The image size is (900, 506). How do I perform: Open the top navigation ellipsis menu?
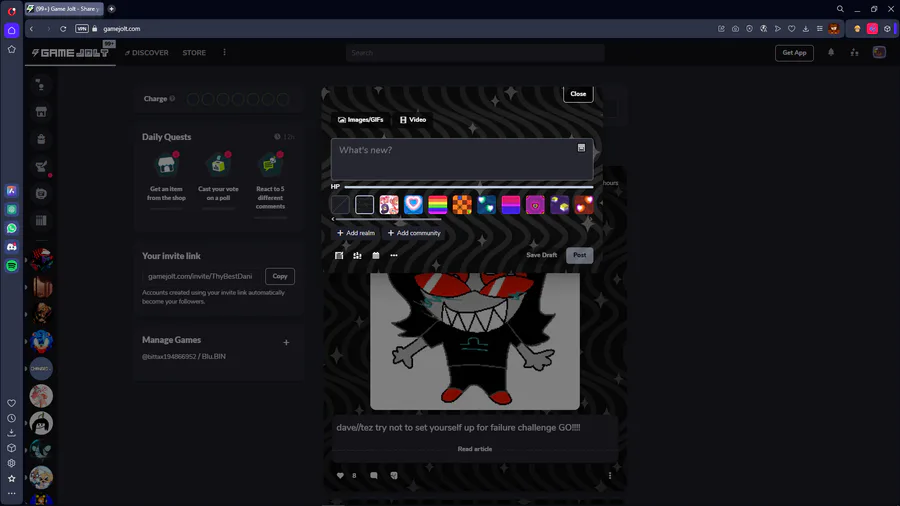224,52
